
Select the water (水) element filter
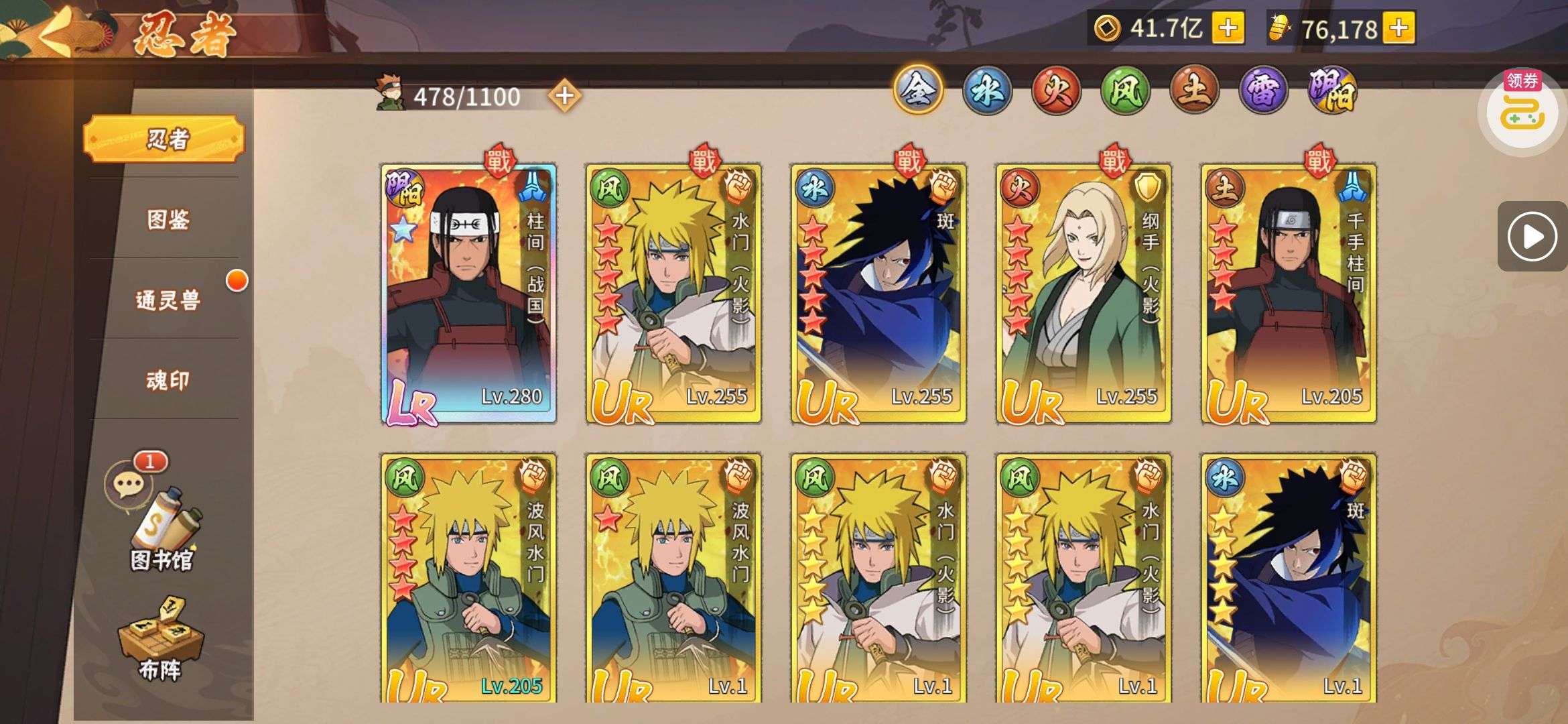coord(987,91)
